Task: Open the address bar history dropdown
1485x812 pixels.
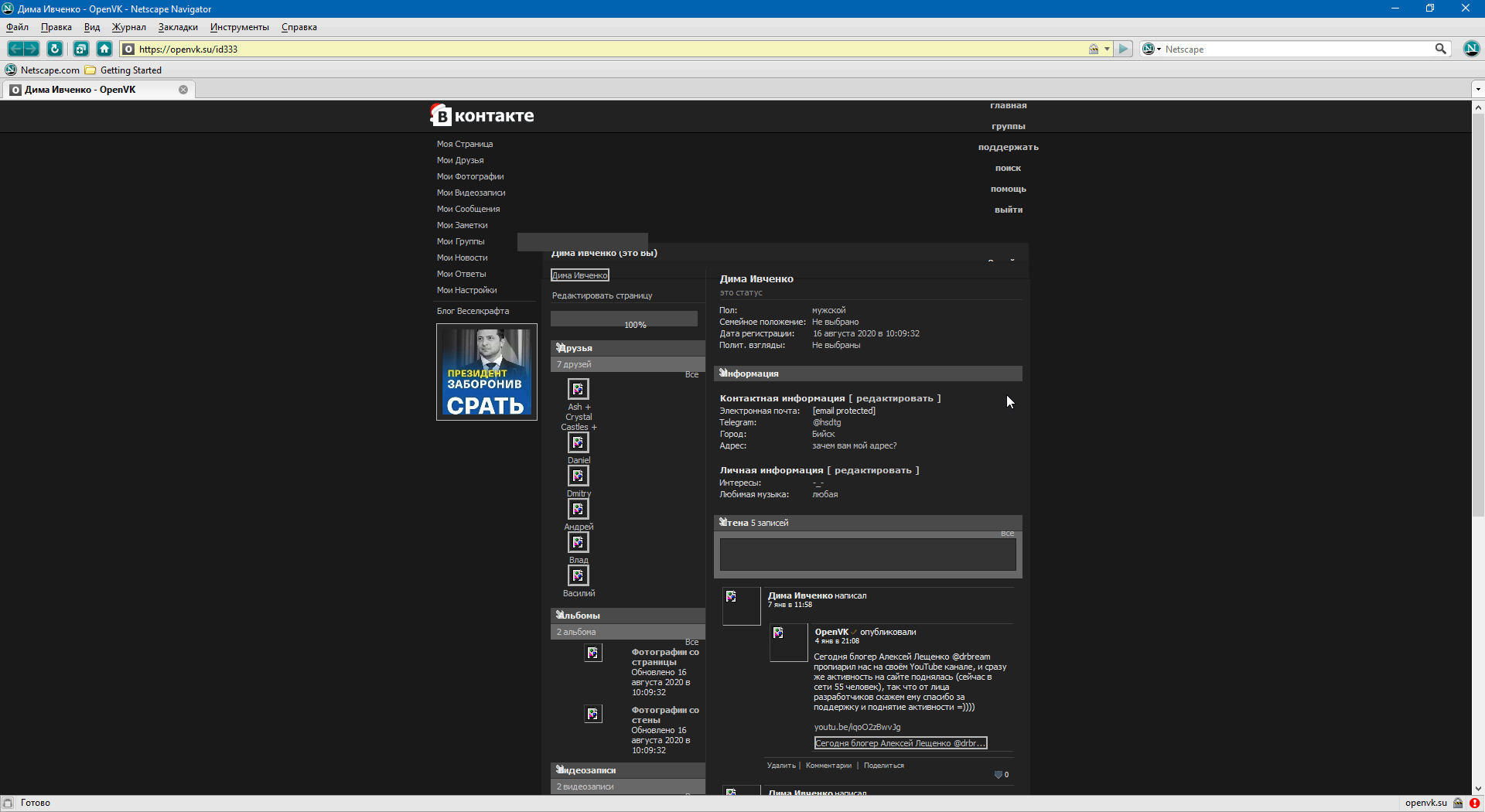Action: (1107, 49)
